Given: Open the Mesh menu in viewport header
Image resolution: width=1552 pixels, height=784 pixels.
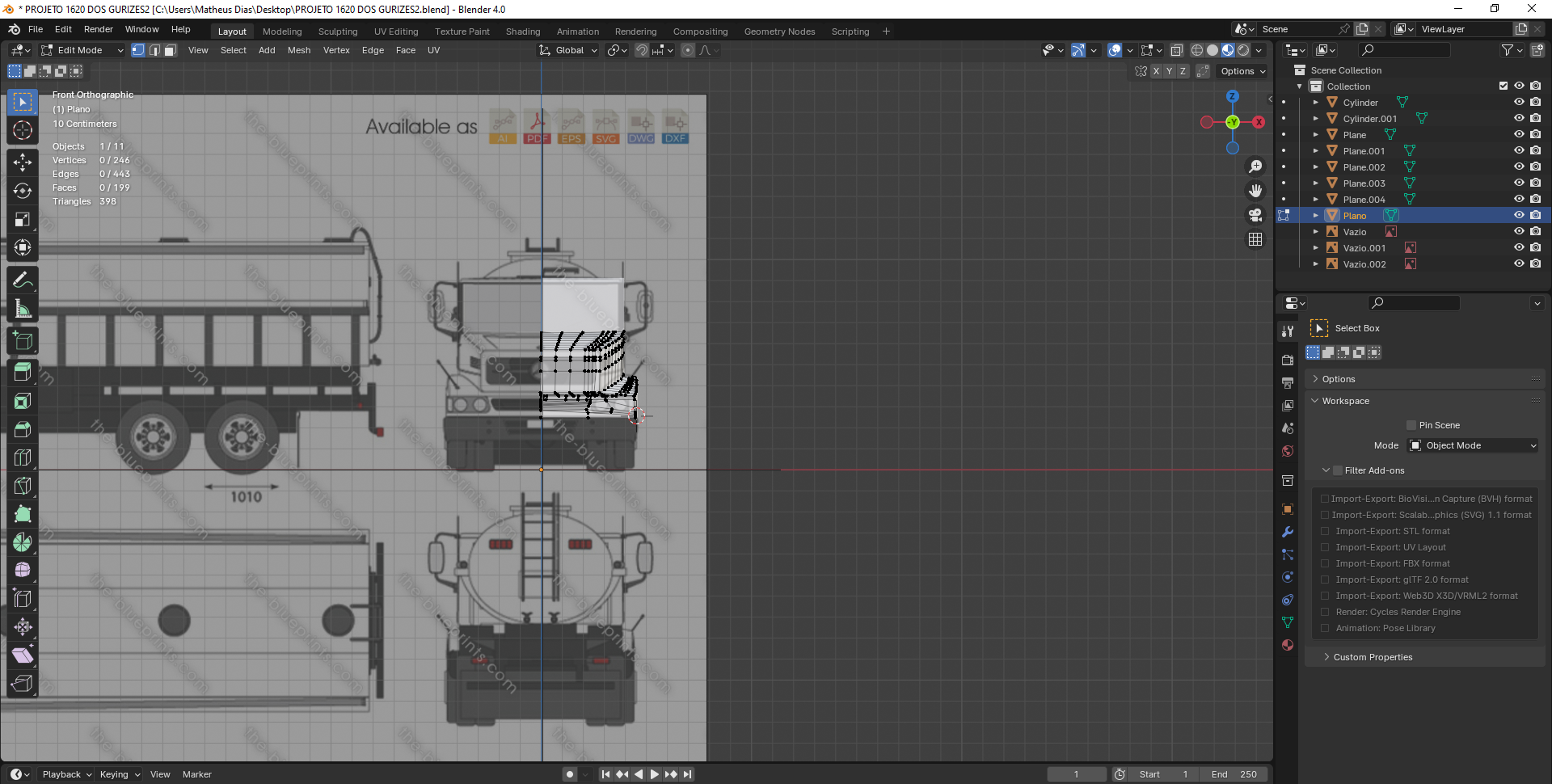Looking at the screenshot, I should (x=299, y=50).
